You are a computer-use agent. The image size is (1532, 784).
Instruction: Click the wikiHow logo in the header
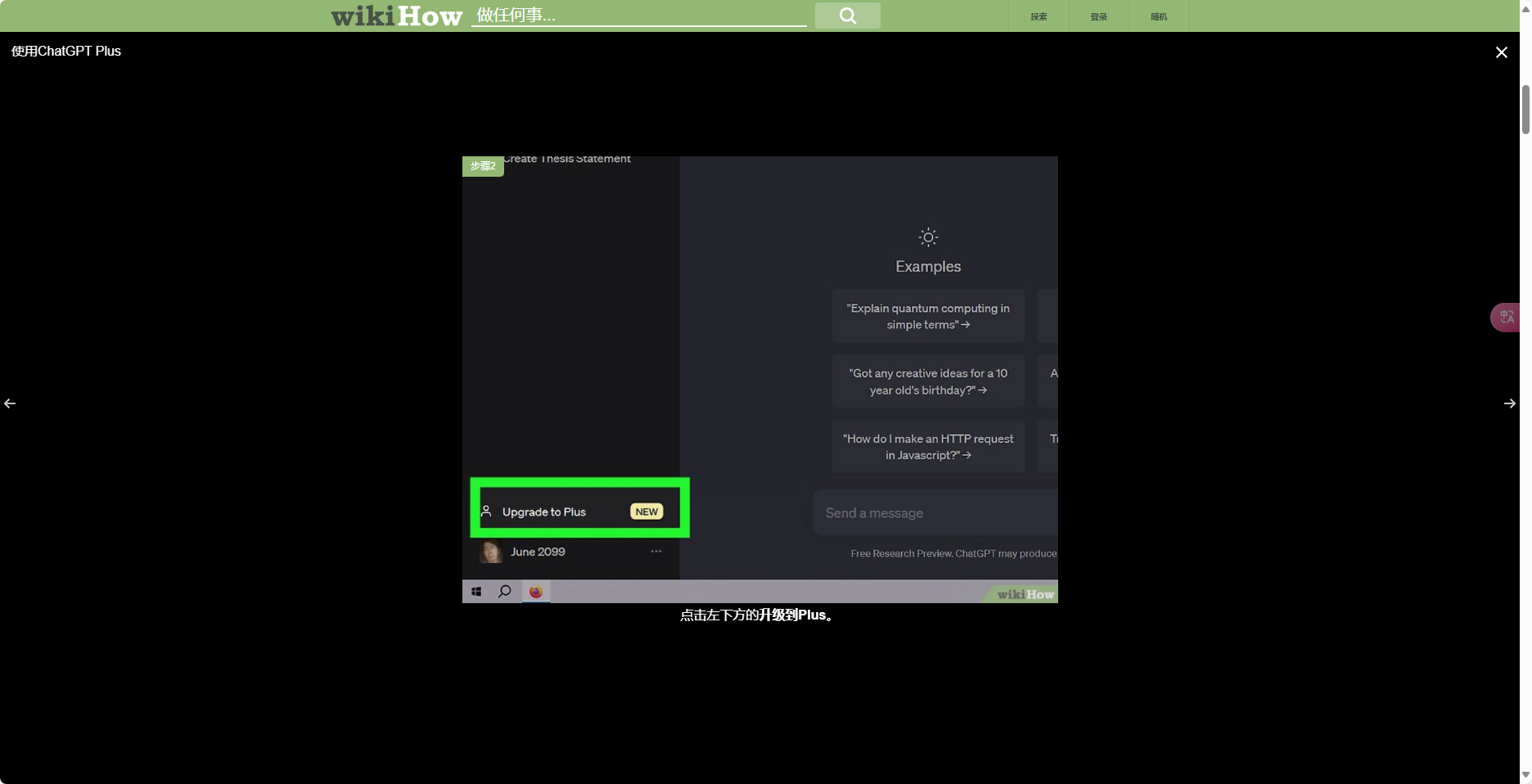point(396,16)
